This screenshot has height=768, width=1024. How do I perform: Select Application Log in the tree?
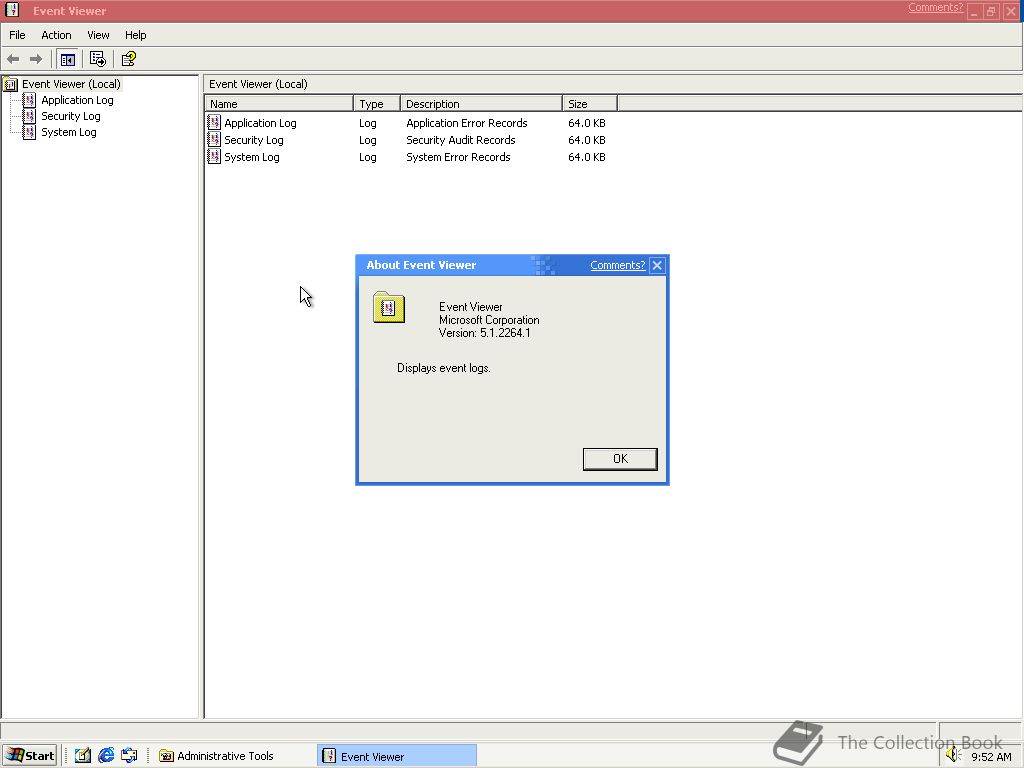point(77,100)
